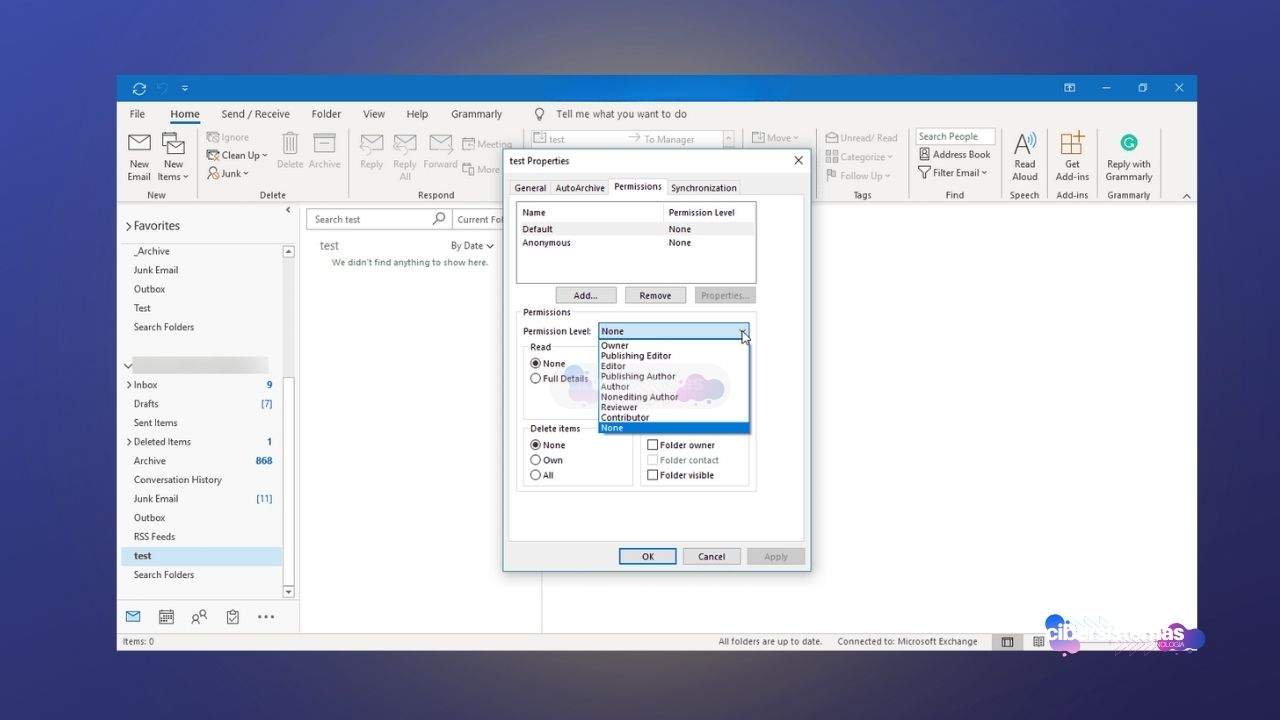Click ribbon display options icon
The width and height of the screenshot is (1280, 720).
[x=1069, y=88]
